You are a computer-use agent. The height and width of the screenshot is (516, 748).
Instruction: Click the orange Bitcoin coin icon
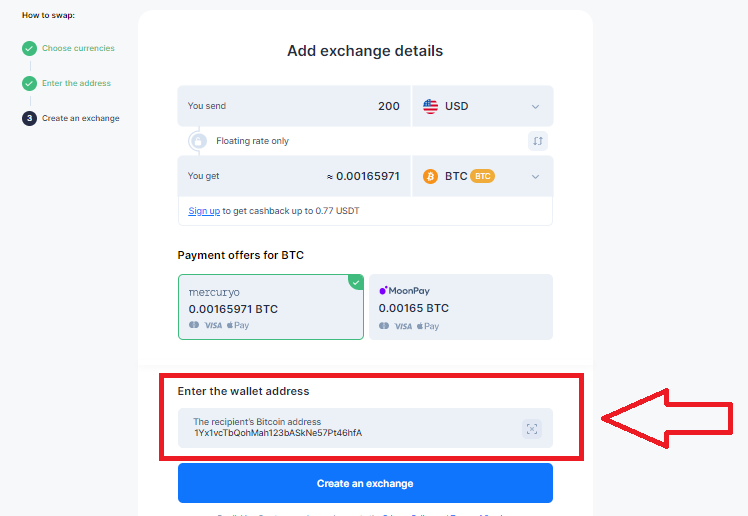coord(430,176)
